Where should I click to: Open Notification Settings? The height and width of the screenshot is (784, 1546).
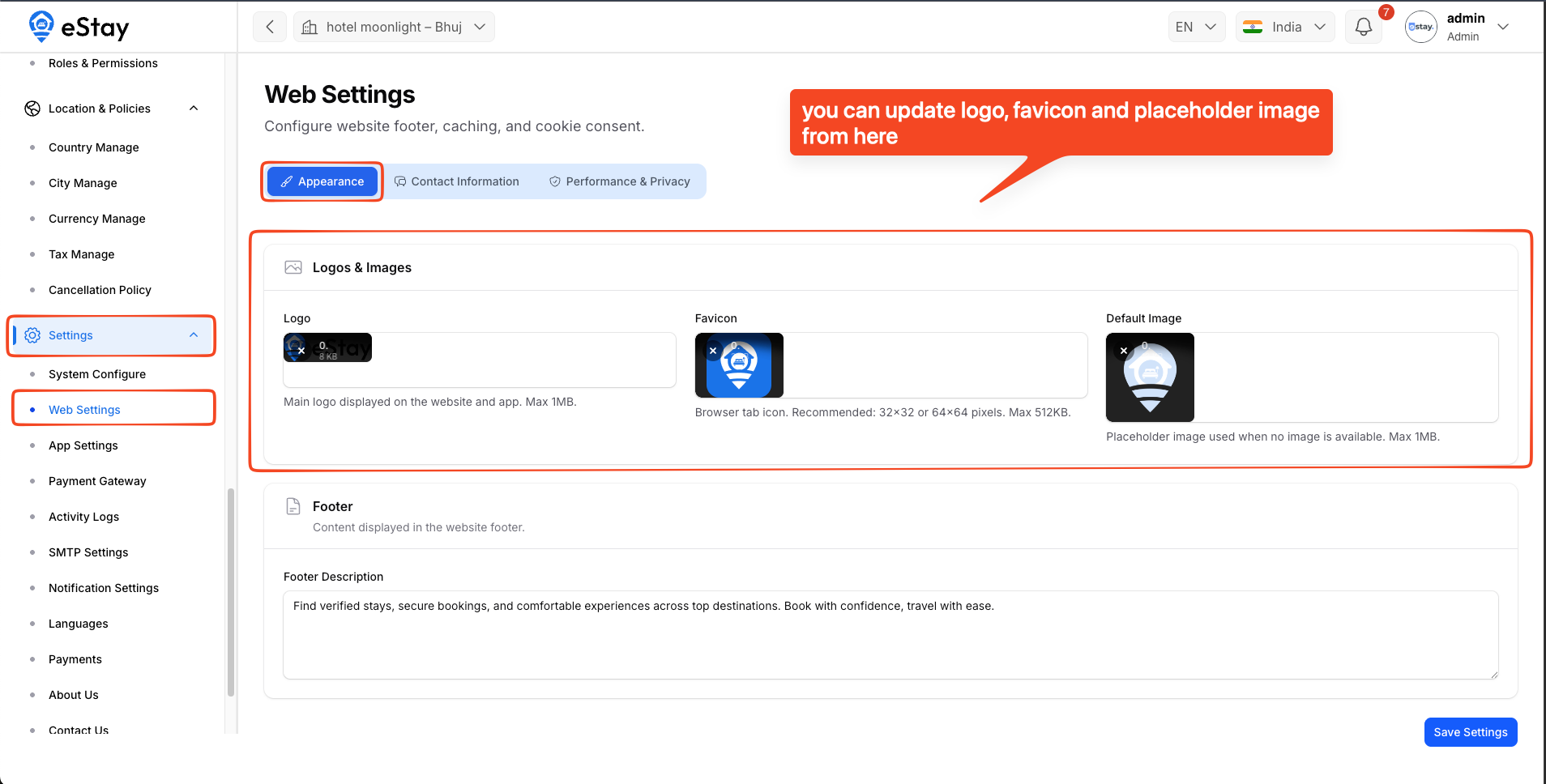[104, 588]
